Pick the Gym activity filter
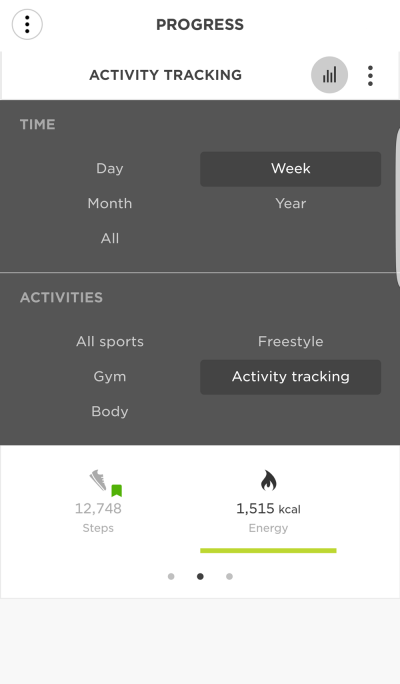Viewport: 400px width, 684px height. point(110,376)
